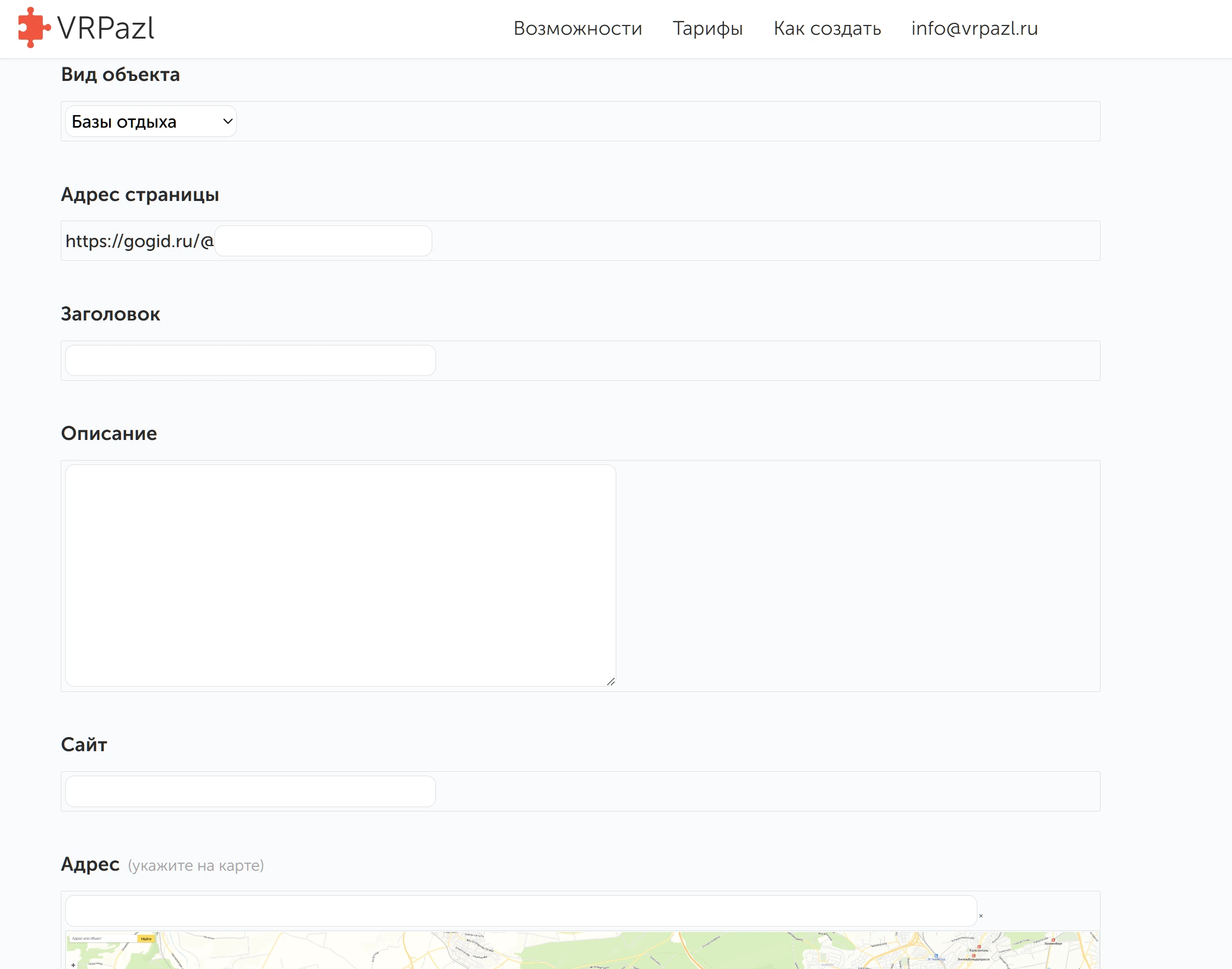
Task: Focus the gogid.ru page address input
Action: click(323, 241)
